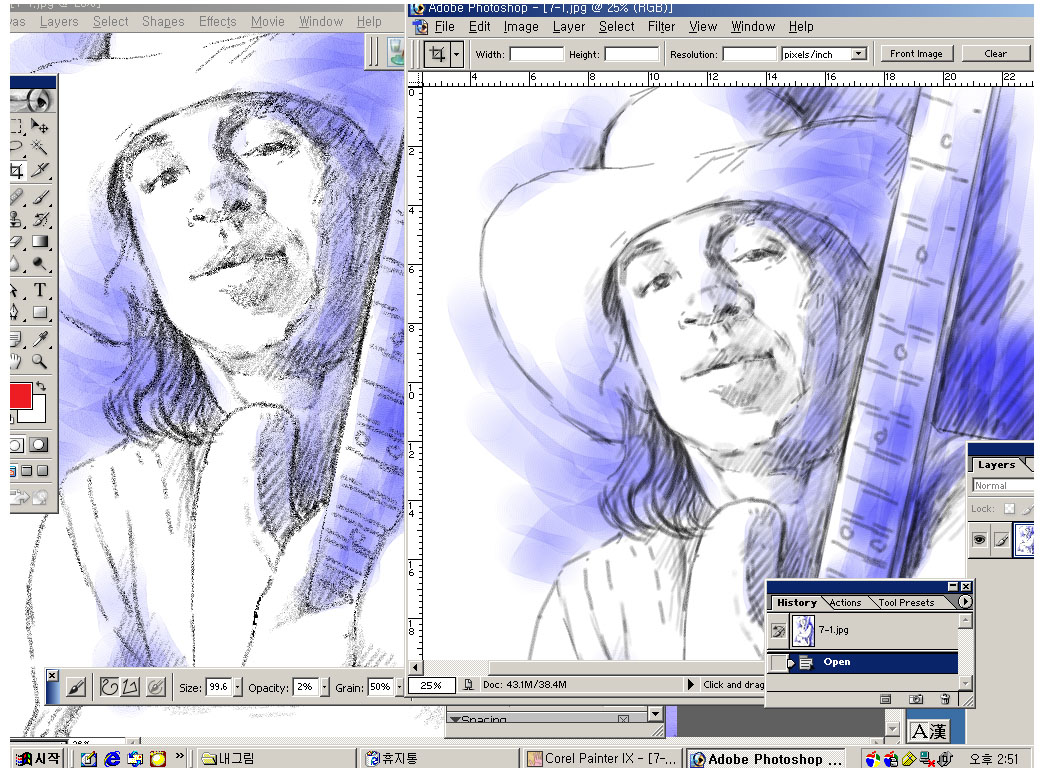
Task: Create new snapshot with camera icon
Action: (916, 699)
